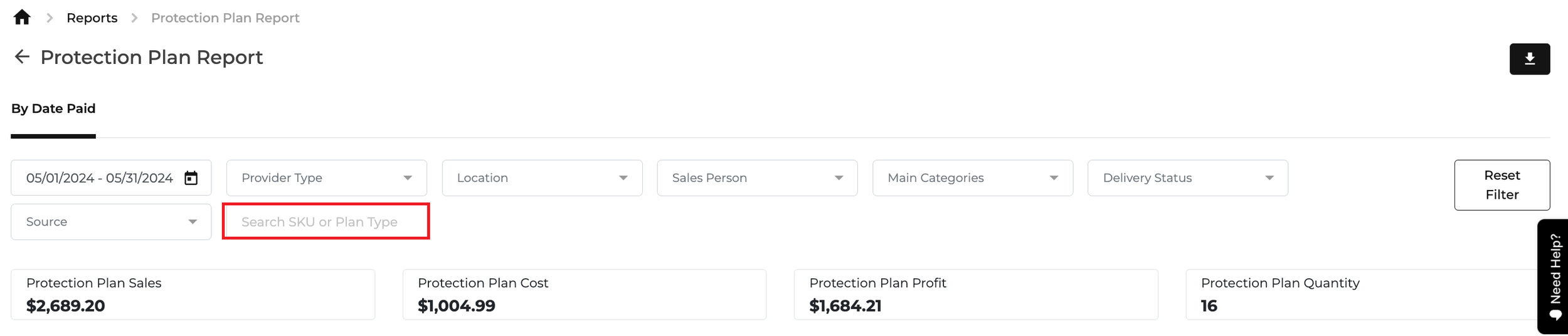This screenshot has height=336, width=1568.
Task: Click the Reset Filter button
Action: tap(1502, 185)
